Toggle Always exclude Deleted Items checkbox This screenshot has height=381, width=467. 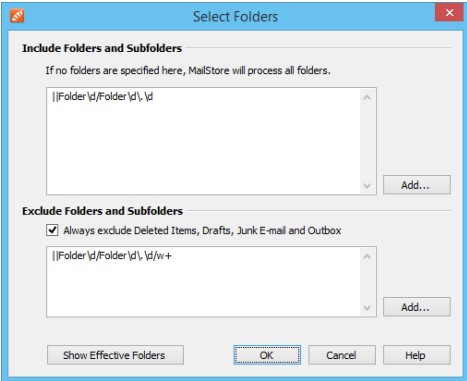[52, 230]
